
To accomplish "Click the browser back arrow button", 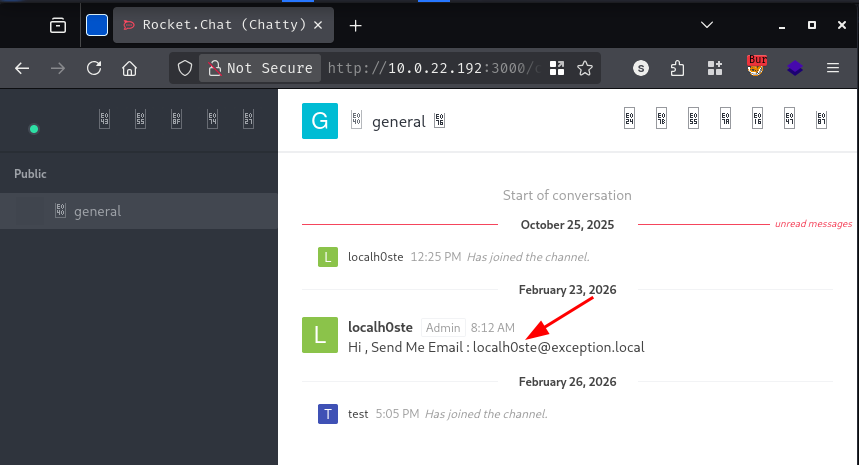I will tap(22, 68).
